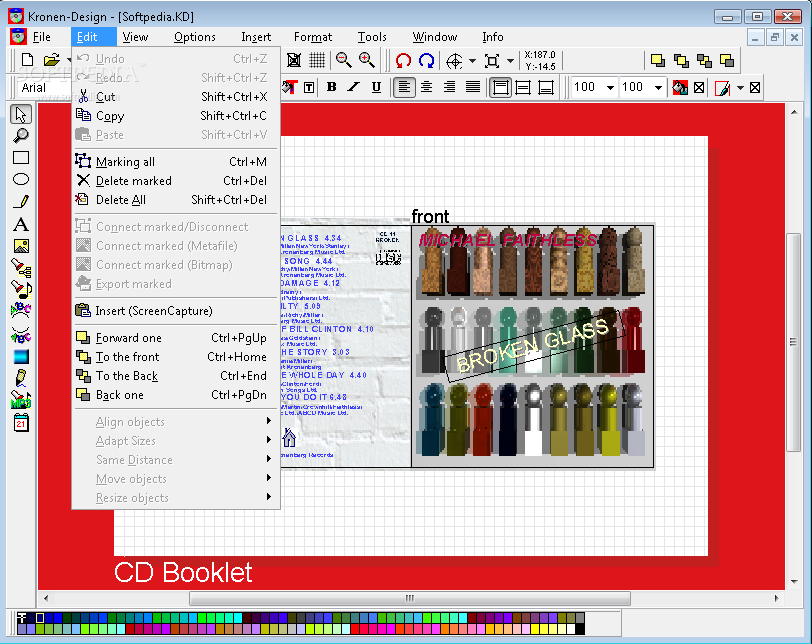Toggle underline formatting
Viewport: 812px width, 644px height.
pyautogui.click(x=376, y=87)
